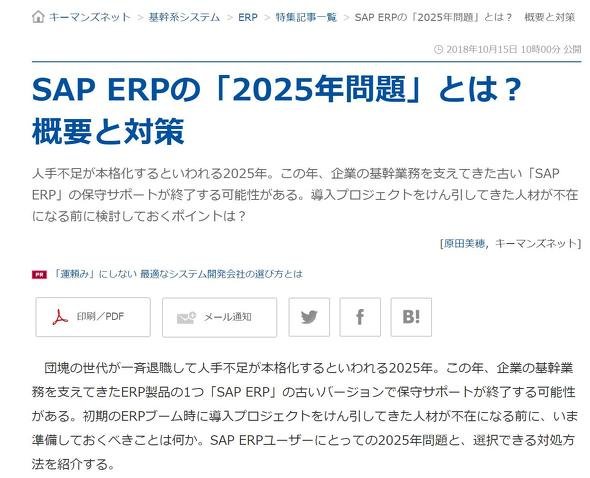
Task: Click the 印刷／PDF button
Action: (x=93, y=317)
